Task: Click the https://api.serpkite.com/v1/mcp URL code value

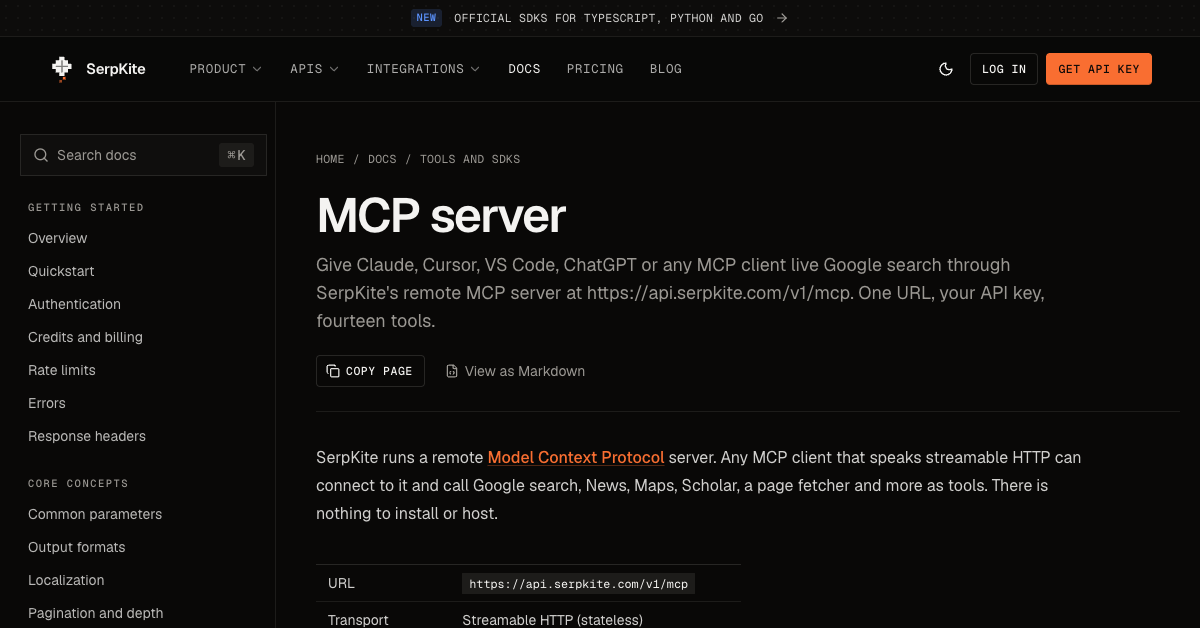Action: point(579,584)
